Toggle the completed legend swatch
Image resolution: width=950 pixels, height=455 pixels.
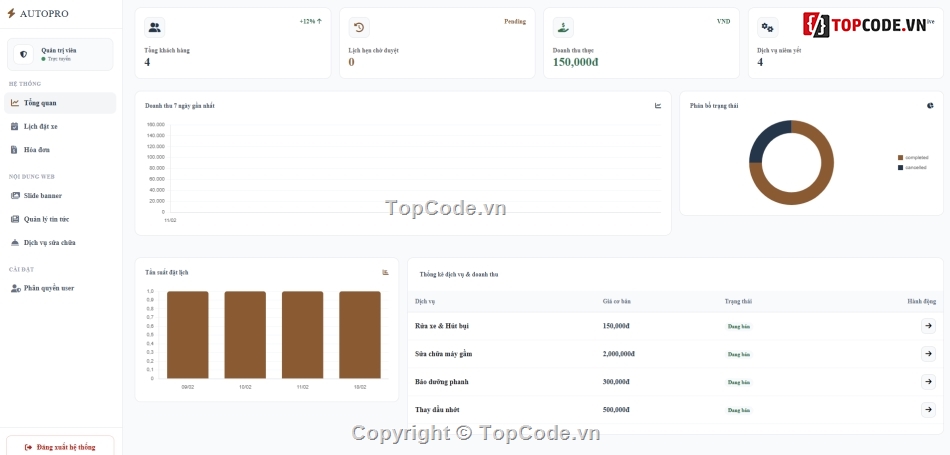tap(900, 158)
